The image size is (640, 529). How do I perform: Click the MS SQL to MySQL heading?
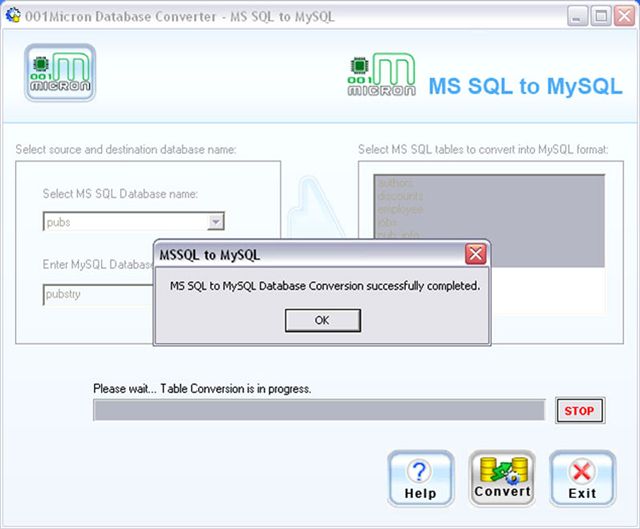(x=525, y=86)
